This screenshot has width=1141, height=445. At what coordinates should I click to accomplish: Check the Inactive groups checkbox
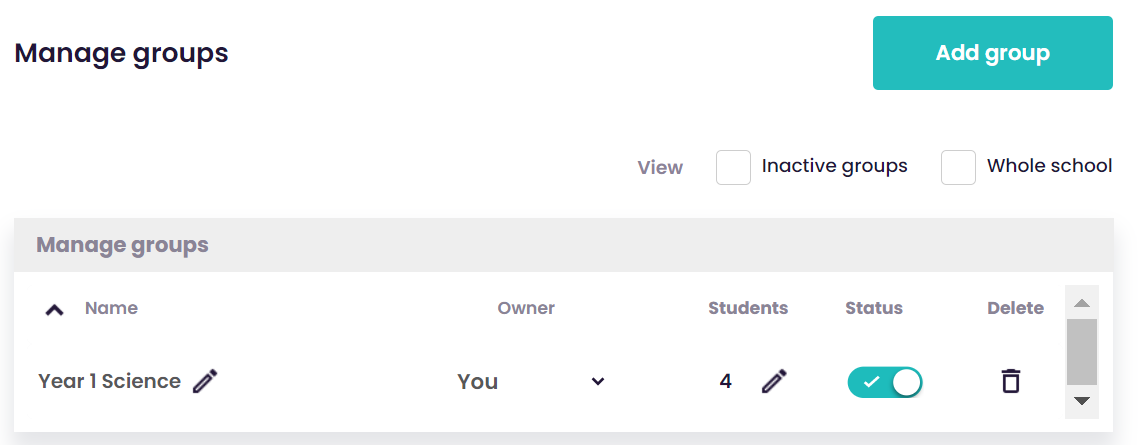734,167
